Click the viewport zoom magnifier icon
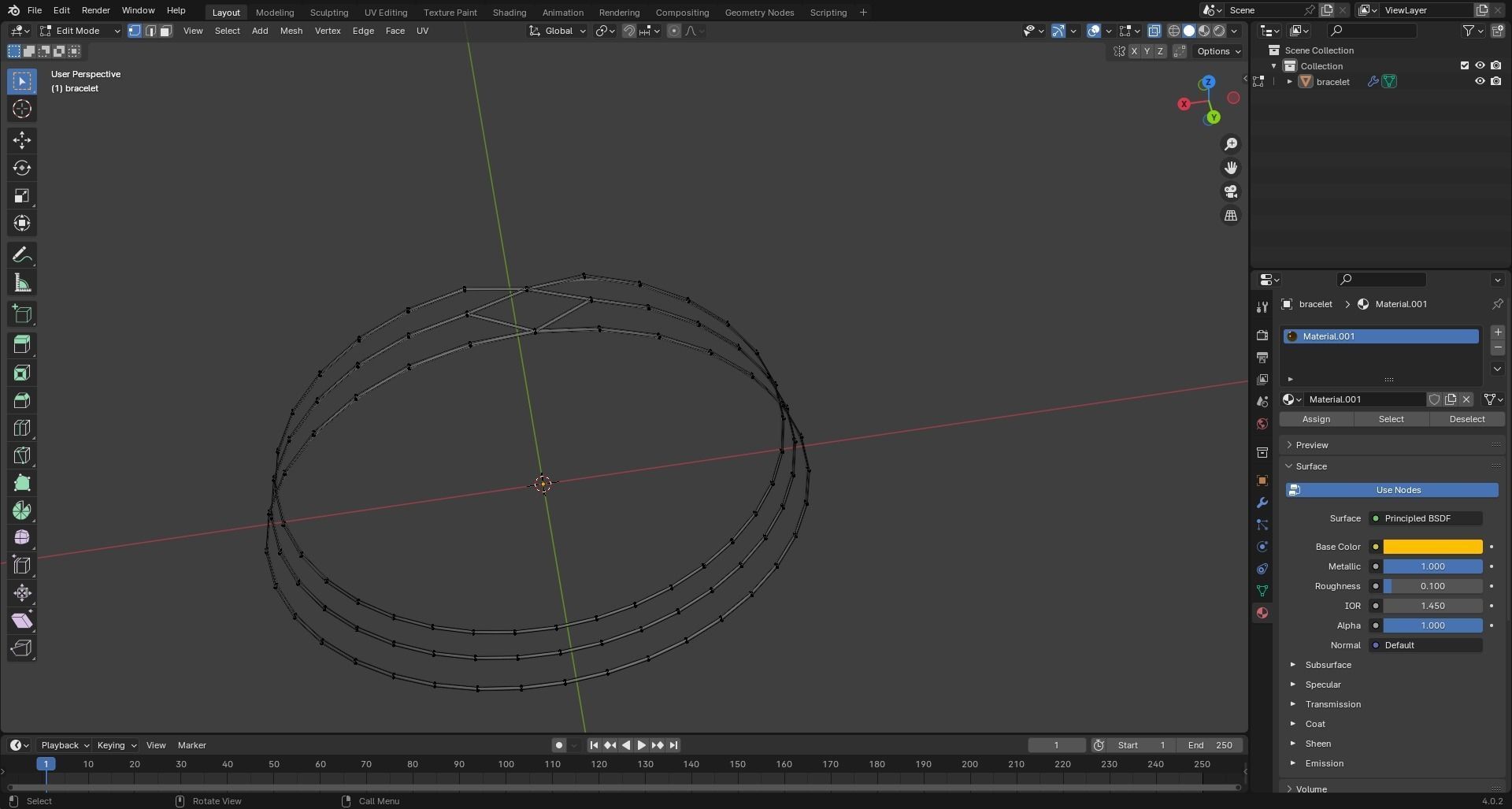This screenshot has height=809, width=1512. click(1230, 144)
